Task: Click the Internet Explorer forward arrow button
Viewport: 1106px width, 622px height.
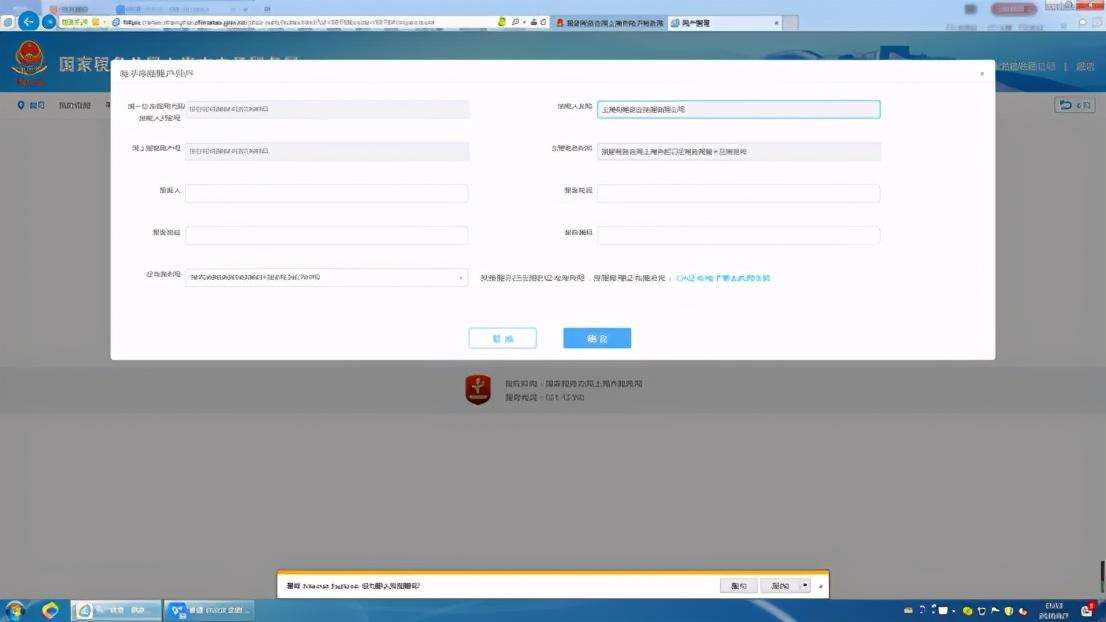Action: (x=48, y=21)
